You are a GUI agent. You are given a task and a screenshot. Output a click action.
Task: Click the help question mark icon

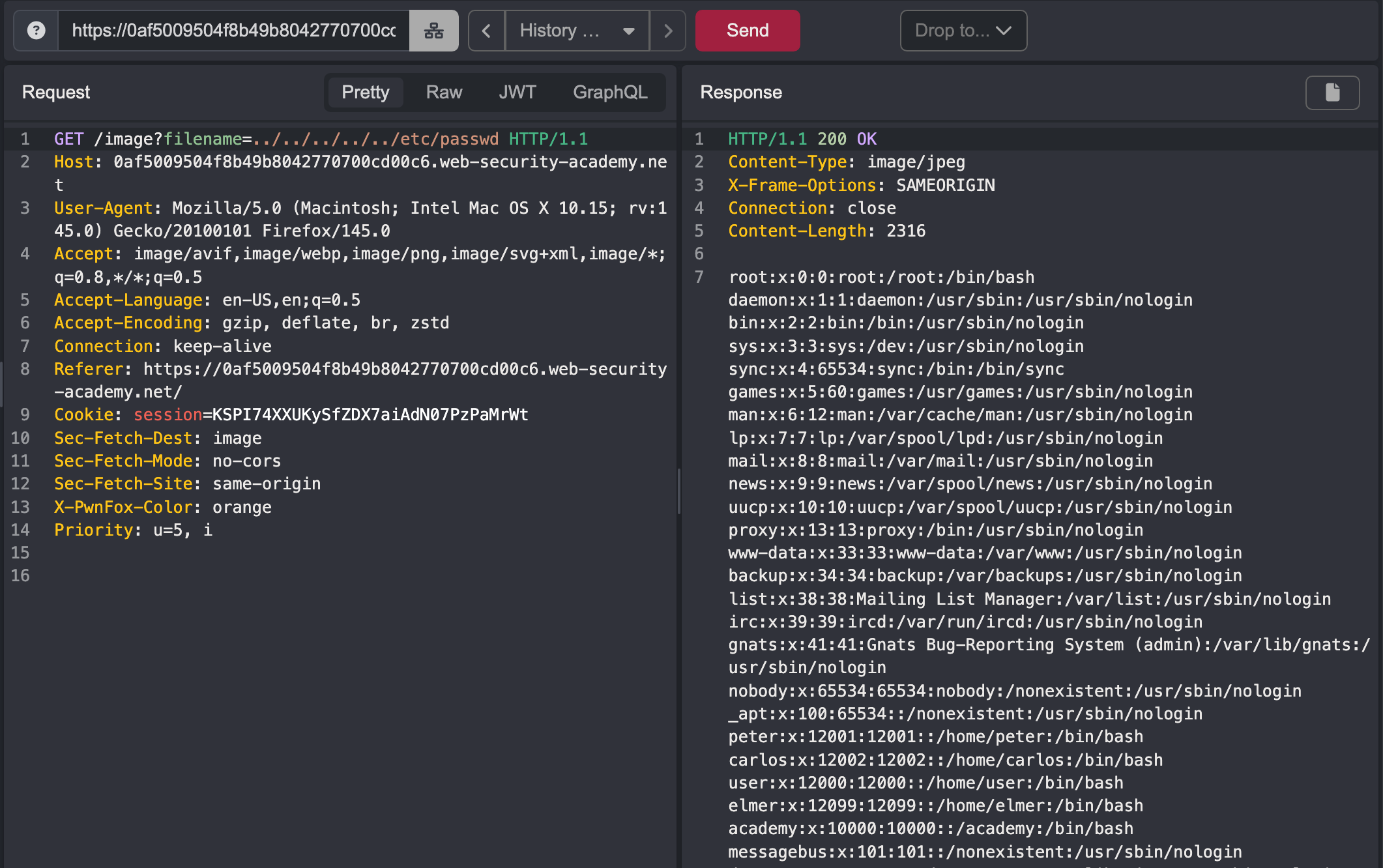tap(36, 31)
